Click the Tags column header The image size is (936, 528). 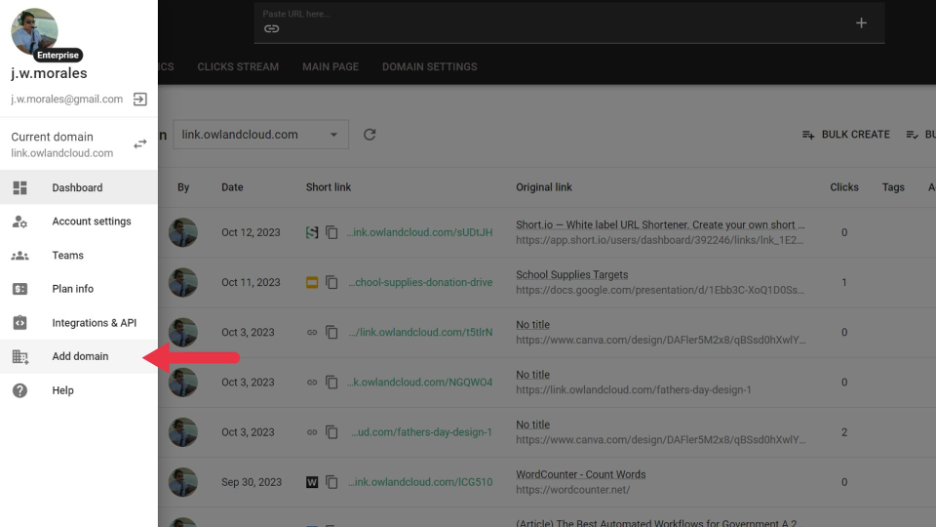click(893, 187)
